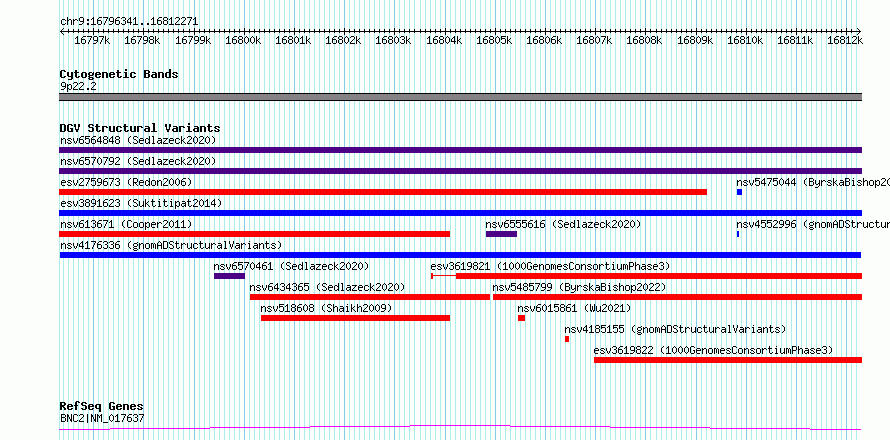Click the nsv4176336 gnomAD blue bar
The image size is (890, 440).
pyautogui.click(x=460, y=255)
